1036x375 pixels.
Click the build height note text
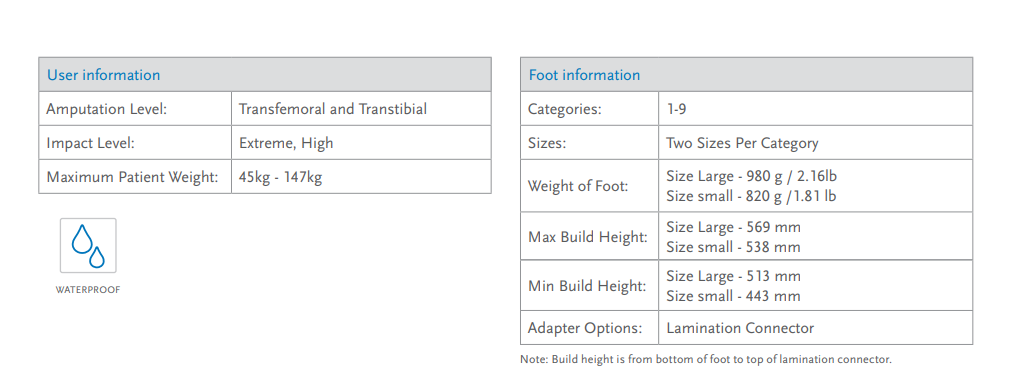(706, 360)
